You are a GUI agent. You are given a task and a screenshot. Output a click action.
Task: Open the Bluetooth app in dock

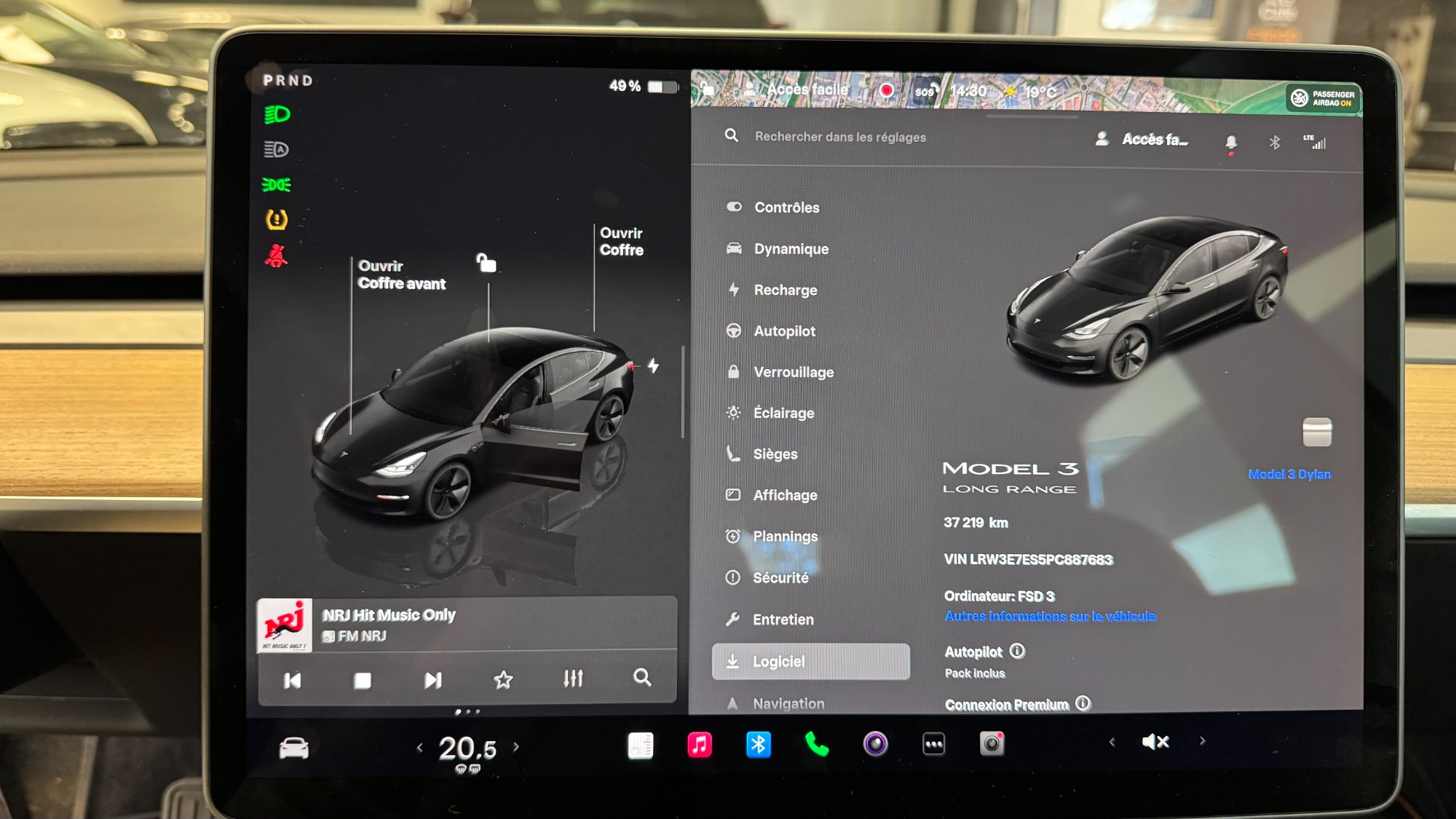tap(758, 745)
